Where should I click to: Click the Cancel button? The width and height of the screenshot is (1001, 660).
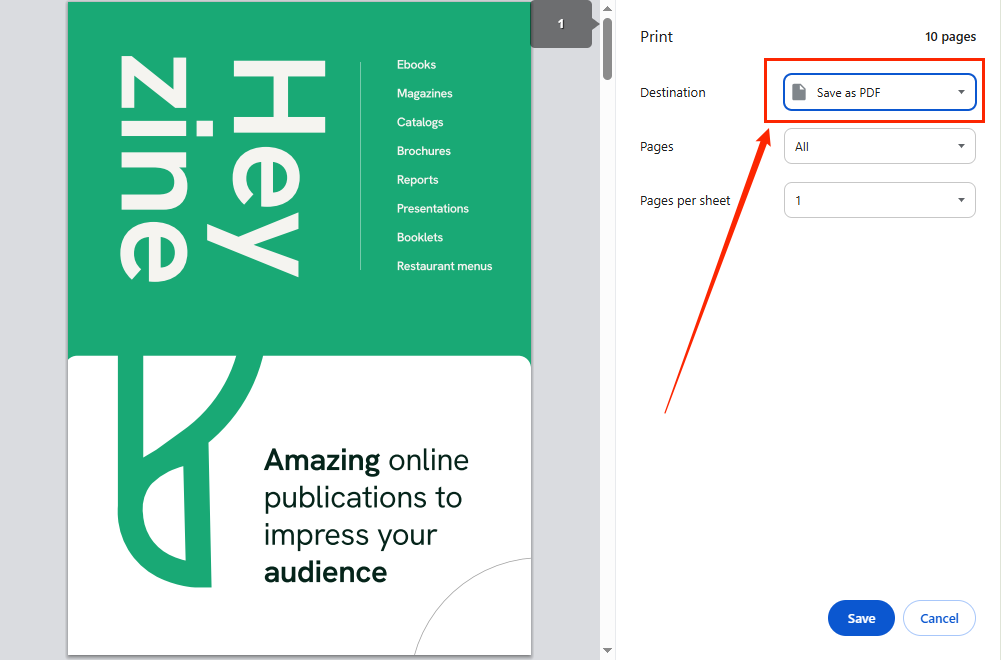tap(939, 618)
